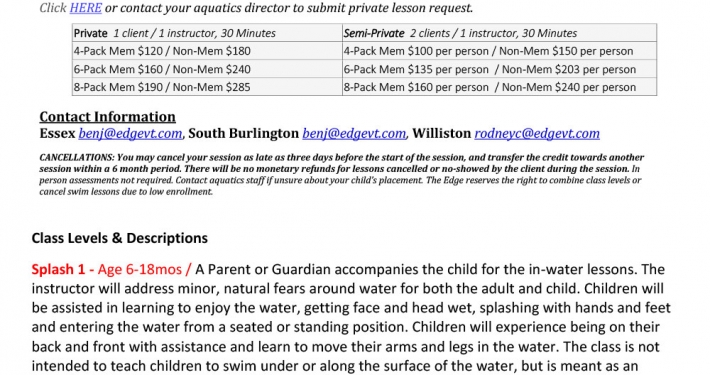The width and height of the screenshot is (710, 375).
Task: Open the HERE private lesson request link
Action: pyautogui.click(x=86, y=8)
